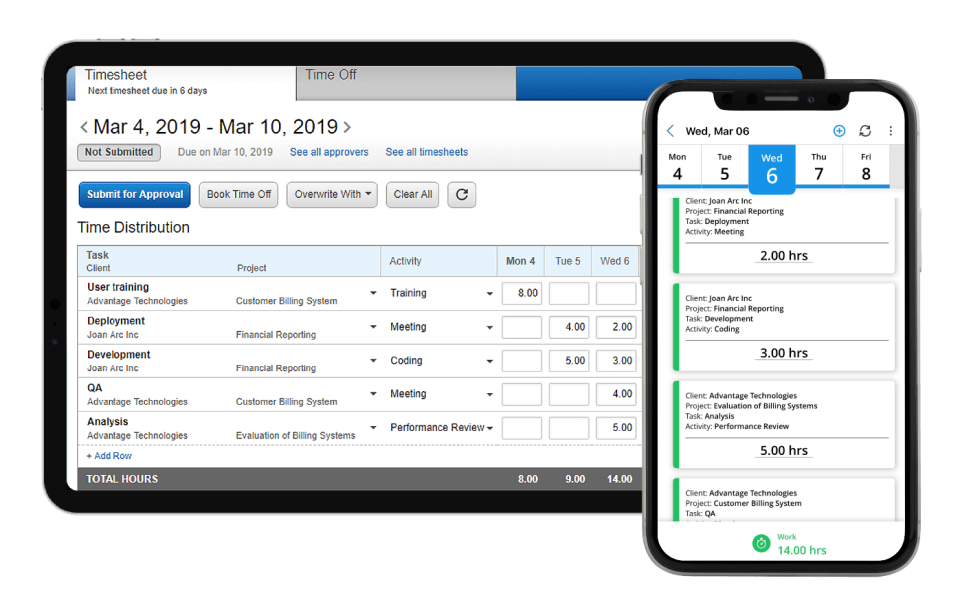Go to the previous week with the left arrow
Image resolution: width=960 pixels, height=611 pixels.
(85, 128)
